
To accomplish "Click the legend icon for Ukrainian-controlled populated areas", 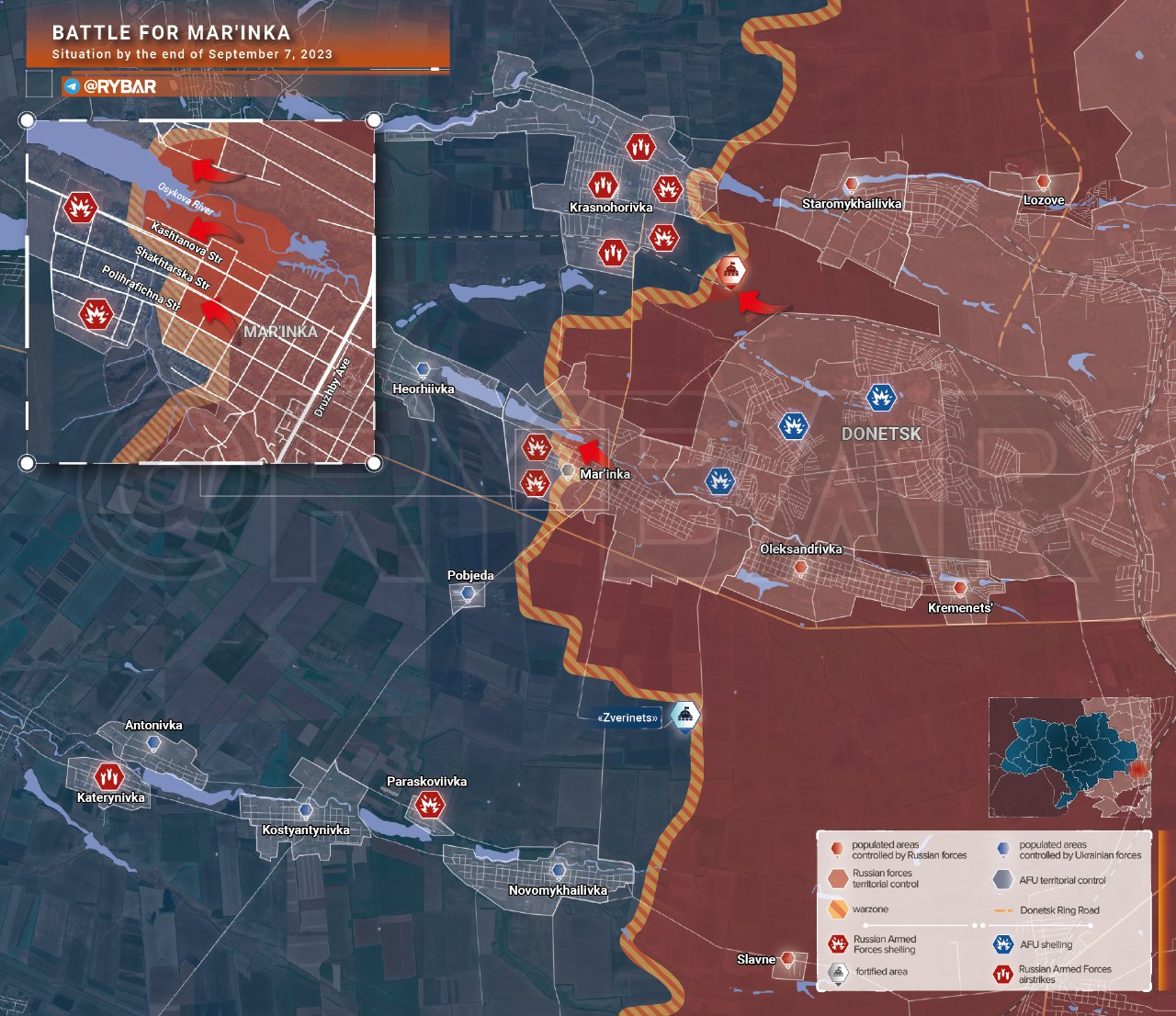I will (x=1003, y=850).
